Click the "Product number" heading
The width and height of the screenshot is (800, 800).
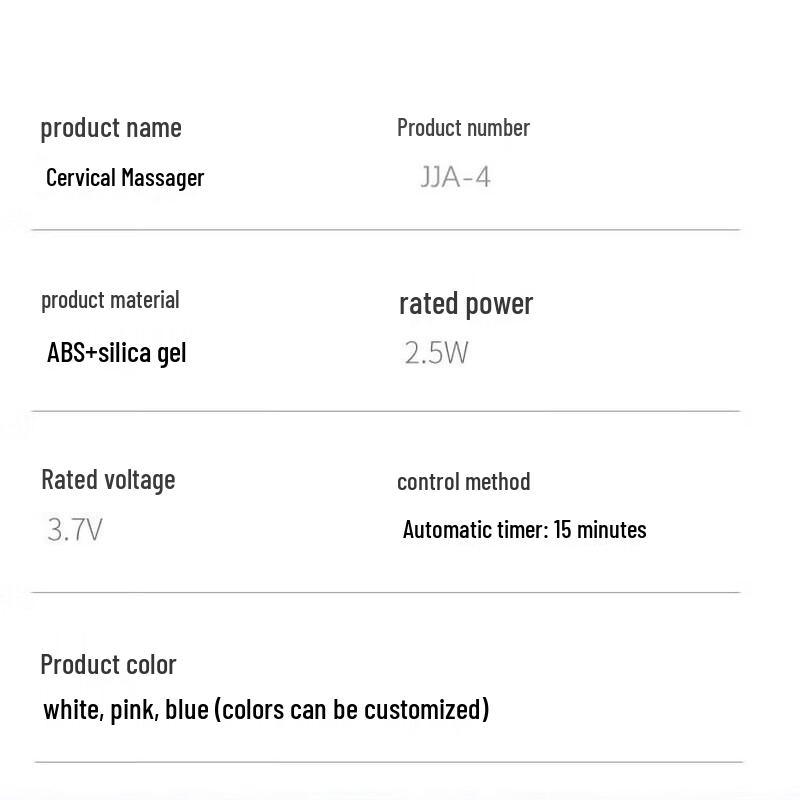point(463,128)
